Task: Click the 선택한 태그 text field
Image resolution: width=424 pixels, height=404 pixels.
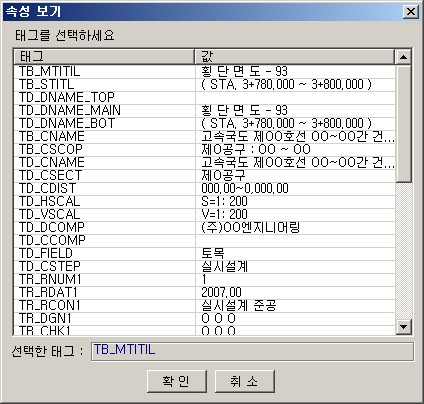Action: (252, 351)
